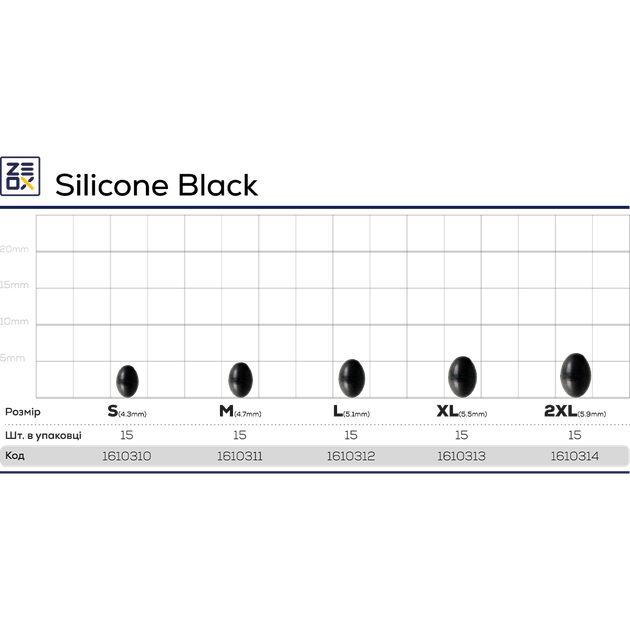Image resolution: width=630 pixels, height=630 pixels.
Task: Click the M (4.7mm) size label
Action: tap(240, 411)
